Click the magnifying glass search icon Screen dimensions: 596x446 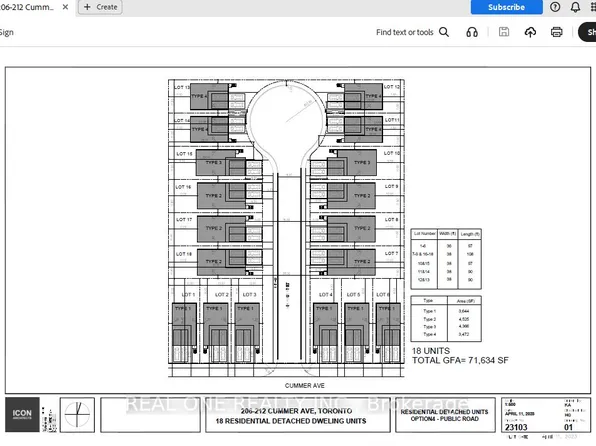(x=444, y=32)
